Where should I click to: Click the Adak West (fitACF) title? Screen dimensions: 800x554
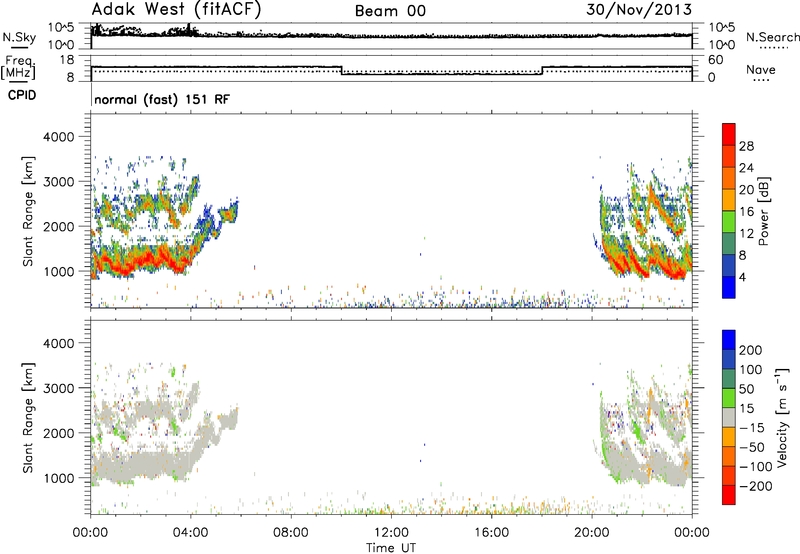click(x=176, y=10)
